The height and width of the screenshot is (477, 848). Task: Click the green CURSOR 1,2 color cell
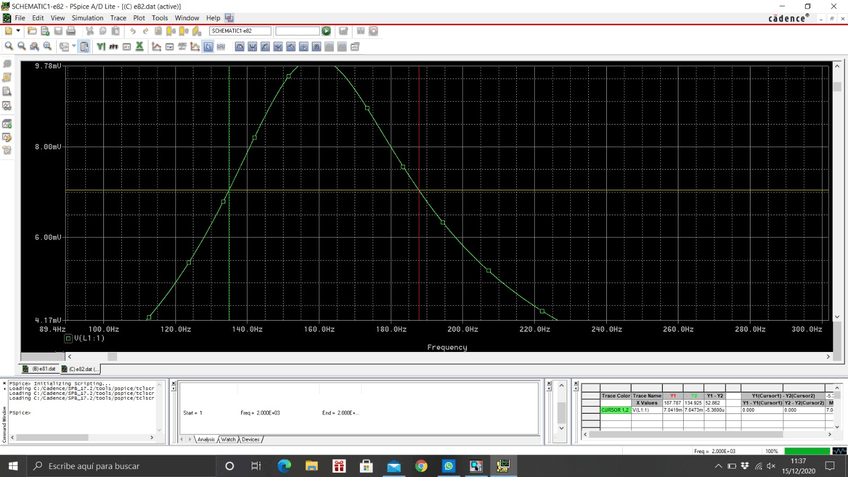(x=614, y=410)
